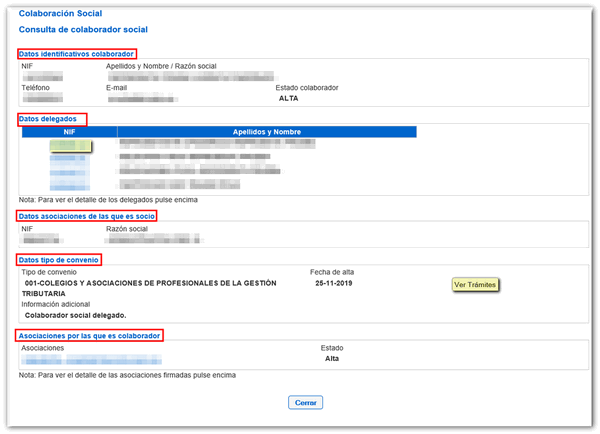
Task: Click the NIF column header in delegates table
Action: (x=69, y=131)
